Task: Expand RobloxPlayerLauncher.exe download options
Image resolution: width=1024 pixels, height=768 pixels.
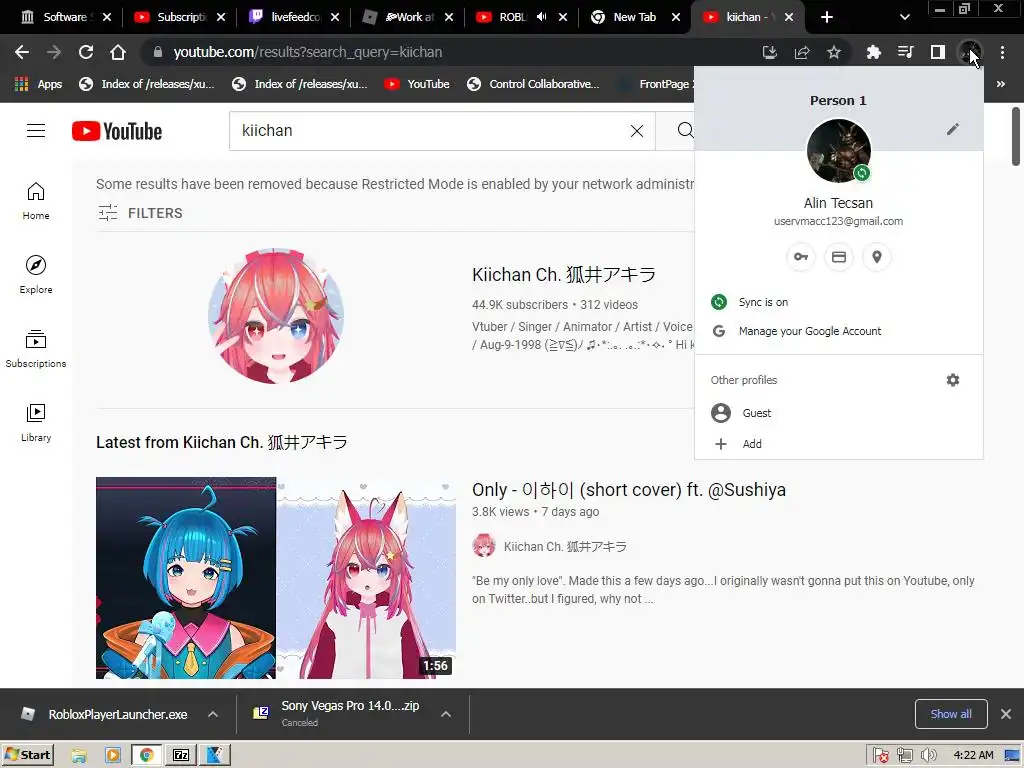Action: pyautogui.click(x=213, y=714)
